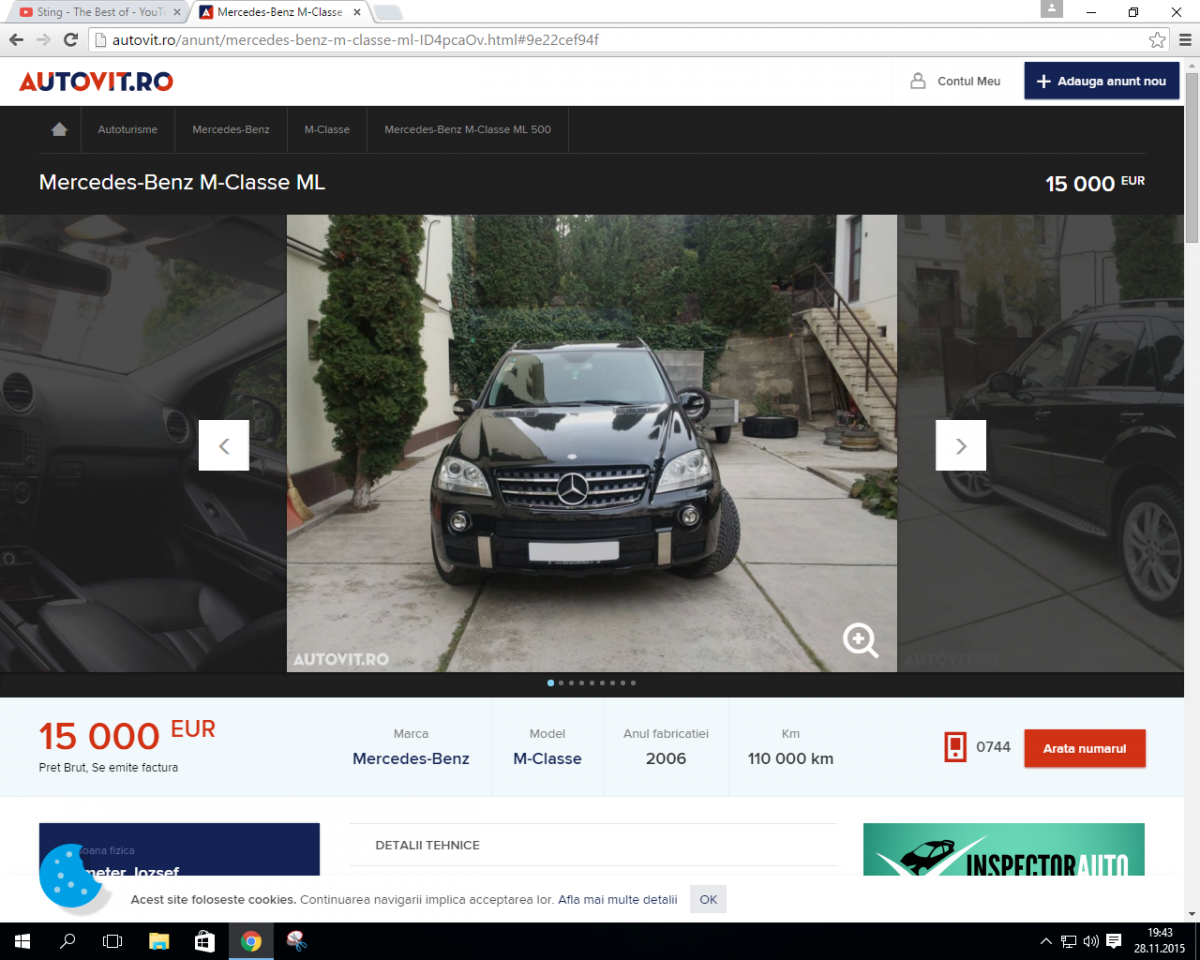This screenshot has width=1200, height=960.
Task: Close the Sting YouTube tab
Action: point(177,12)
